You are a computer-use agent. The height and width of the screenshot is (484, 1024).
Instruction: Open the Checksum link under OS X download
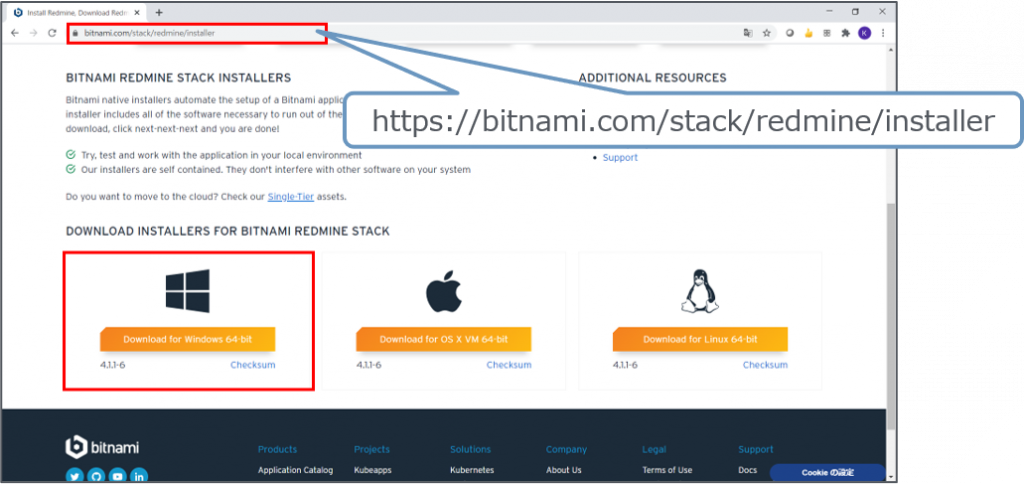coord(509,365)
